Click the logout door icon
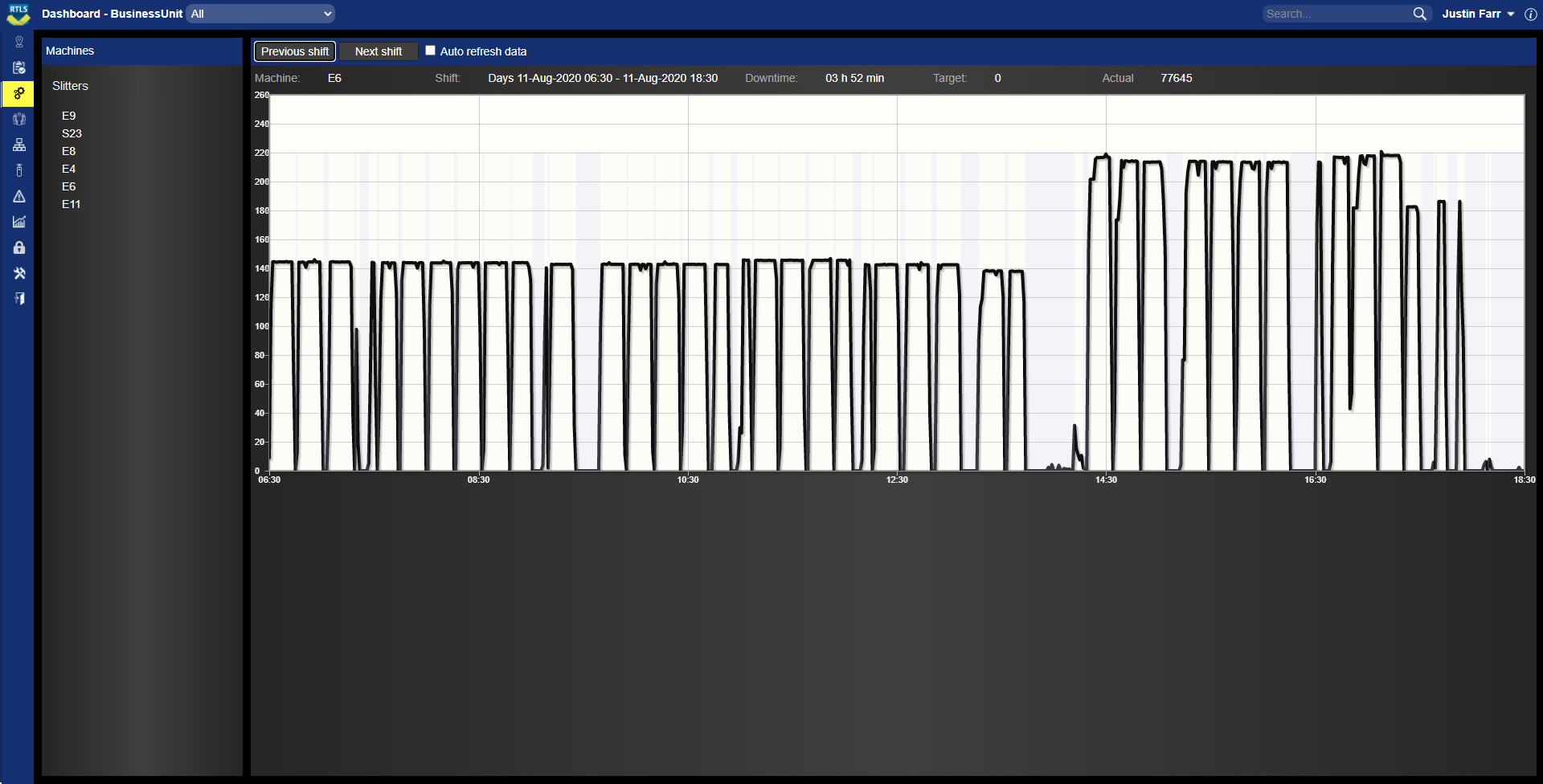The height and width of the screenshot is (784, 1543). coord(19,299)
